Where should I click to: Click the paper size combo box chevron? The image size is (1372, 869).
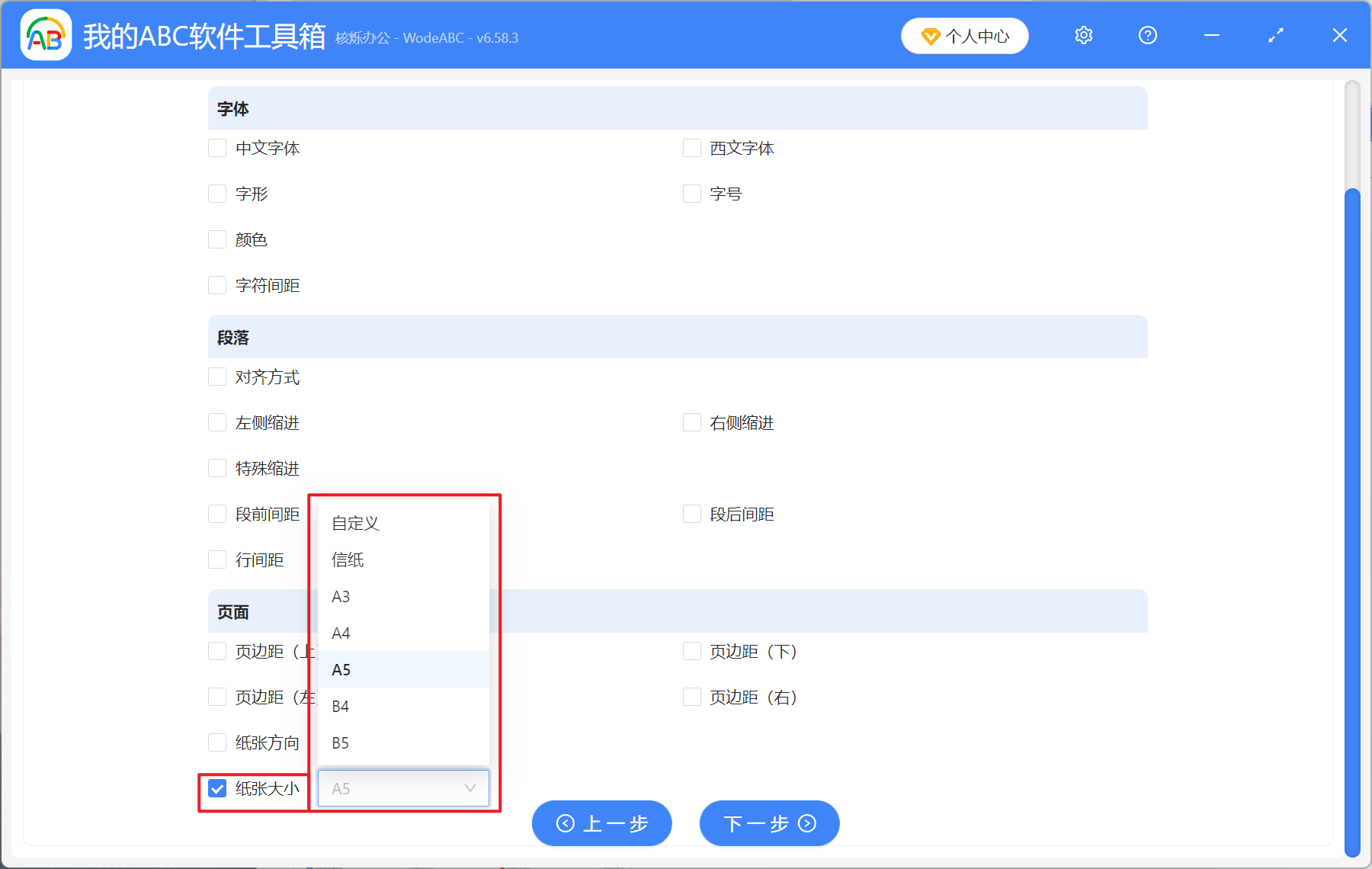[x=469, y=788]
